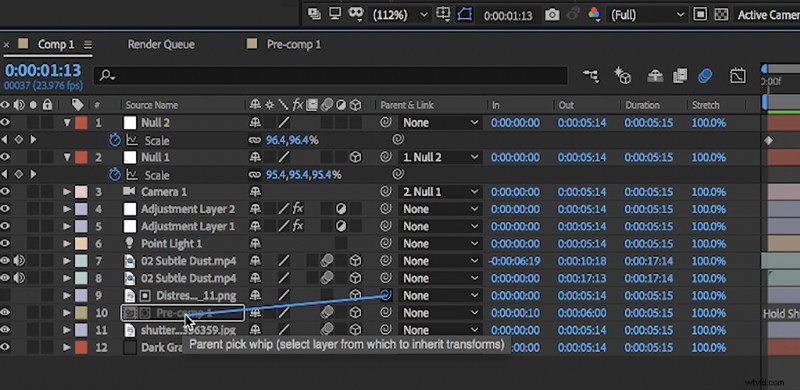The width and height of the screenshot is (800, 390).
Task: Toggle adjustment layer switch on Adjustment Layer 2
Action: pos(341,209)
